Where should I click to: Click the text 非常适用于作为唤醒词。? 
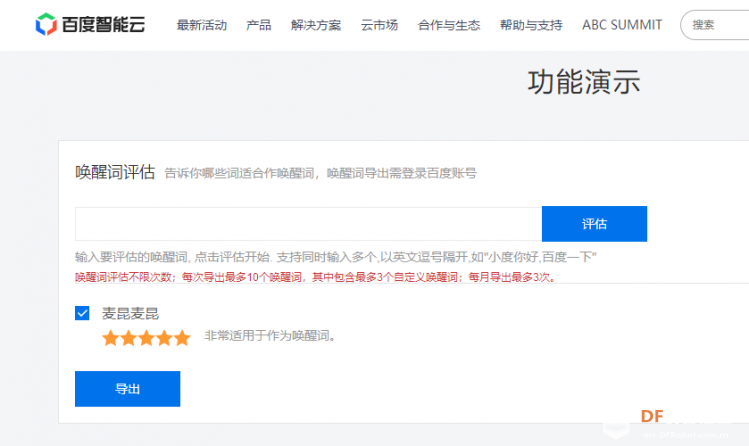(x=270, y=336)
